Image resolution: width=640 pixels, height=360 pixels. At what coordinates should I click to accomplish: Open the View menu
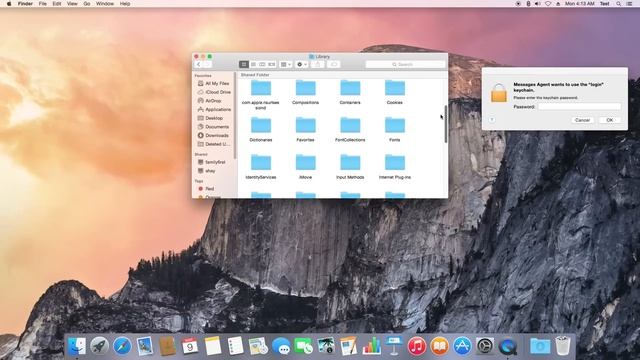point(72,4)
